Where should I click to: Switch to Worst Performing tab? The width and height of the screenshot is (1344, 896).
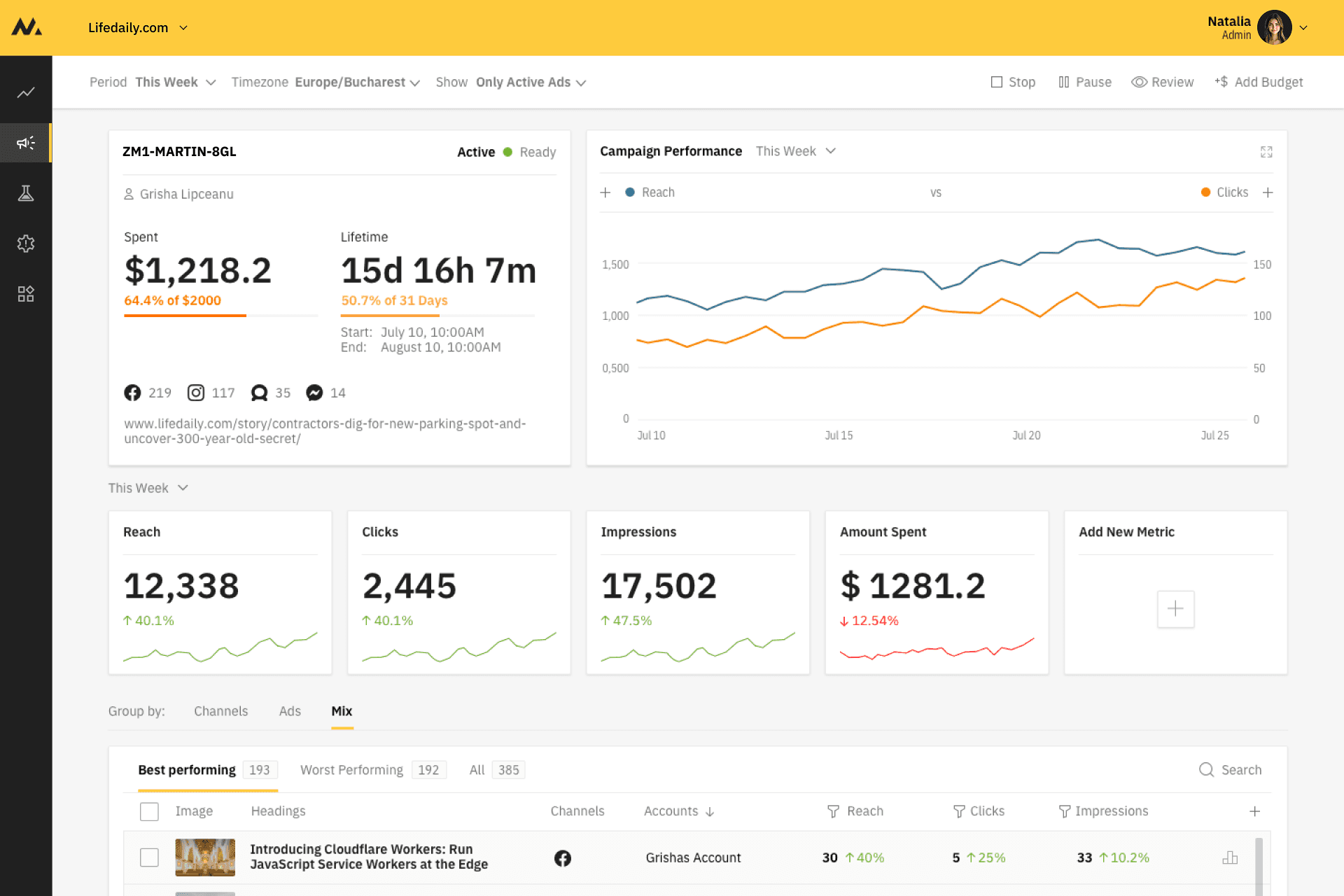352,770
